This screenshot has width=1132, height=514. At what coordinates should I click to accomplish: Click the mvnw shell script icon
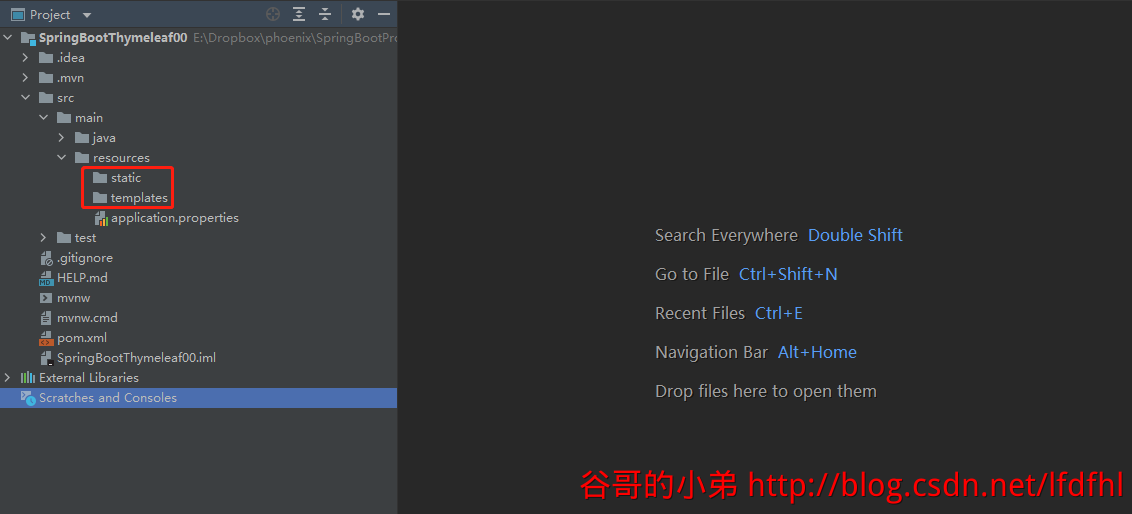46,297
